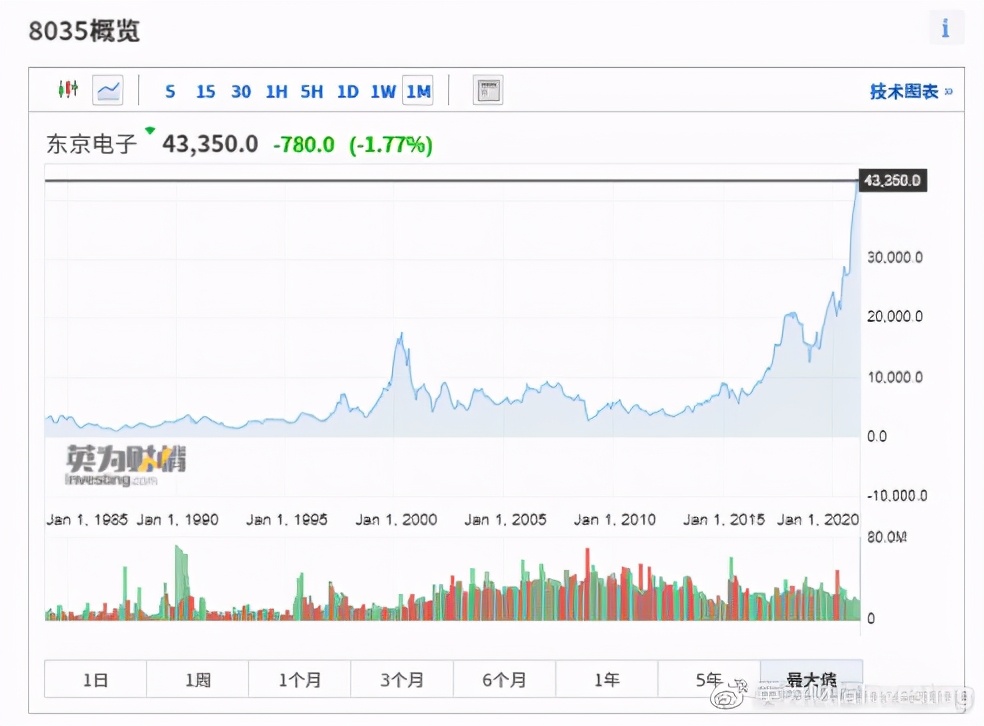Show the 6个月 time range
Viewport: 984px width, 726px height.
tap(505, 679)
